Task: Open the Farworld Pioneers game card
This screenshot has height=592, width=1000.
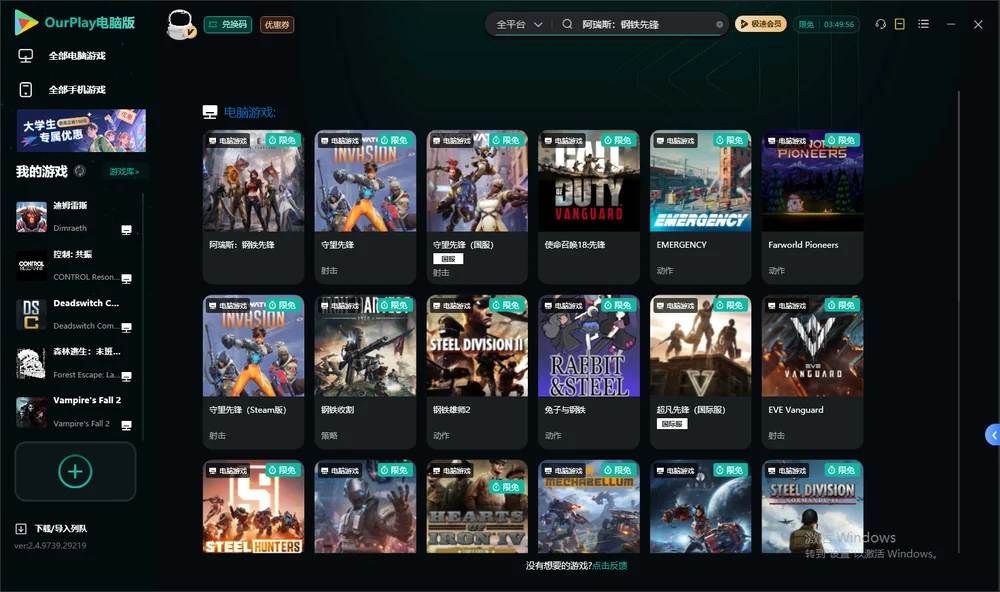Action: 812,207
